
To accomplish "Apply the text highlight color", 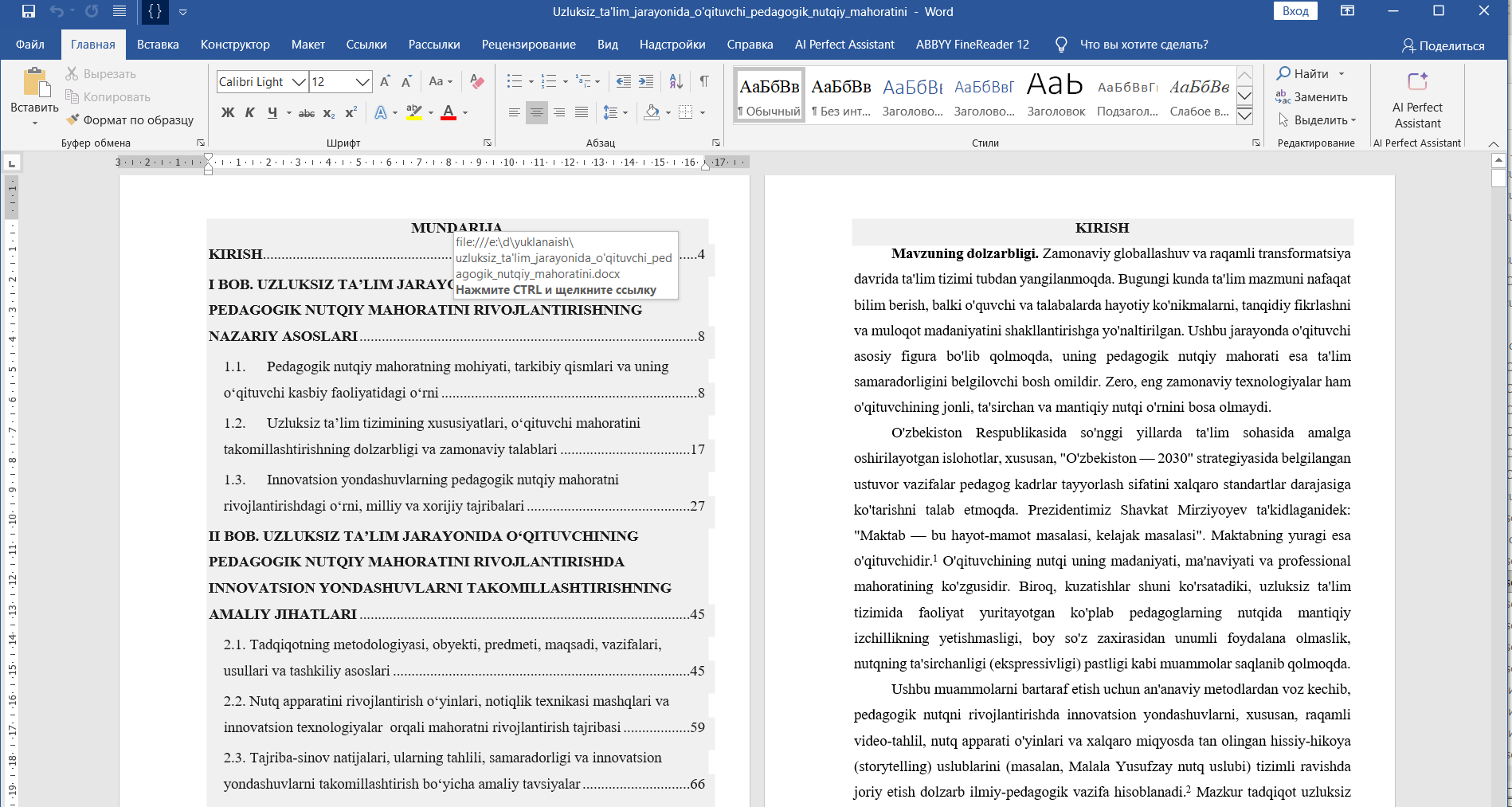I will pyautogui.click(x=413, y=113).
